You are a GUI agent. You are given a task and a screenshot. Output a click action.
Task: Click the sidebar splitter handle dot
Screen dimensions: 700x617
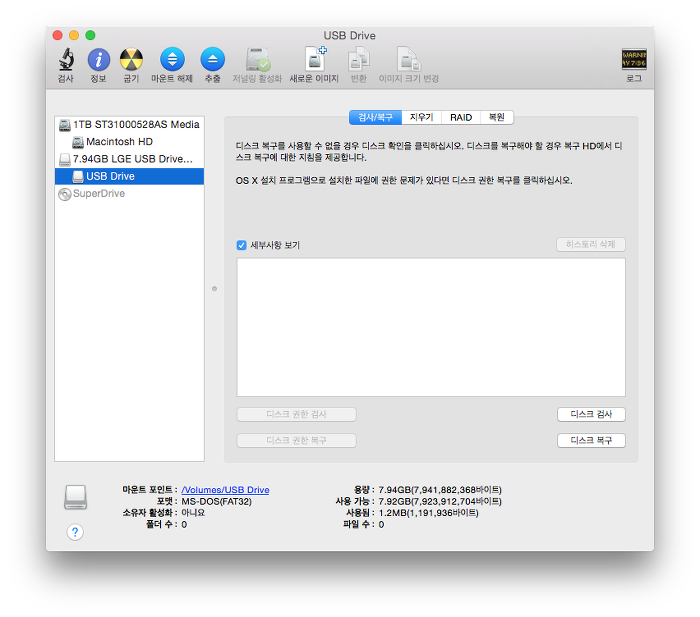tap(214, 289)
